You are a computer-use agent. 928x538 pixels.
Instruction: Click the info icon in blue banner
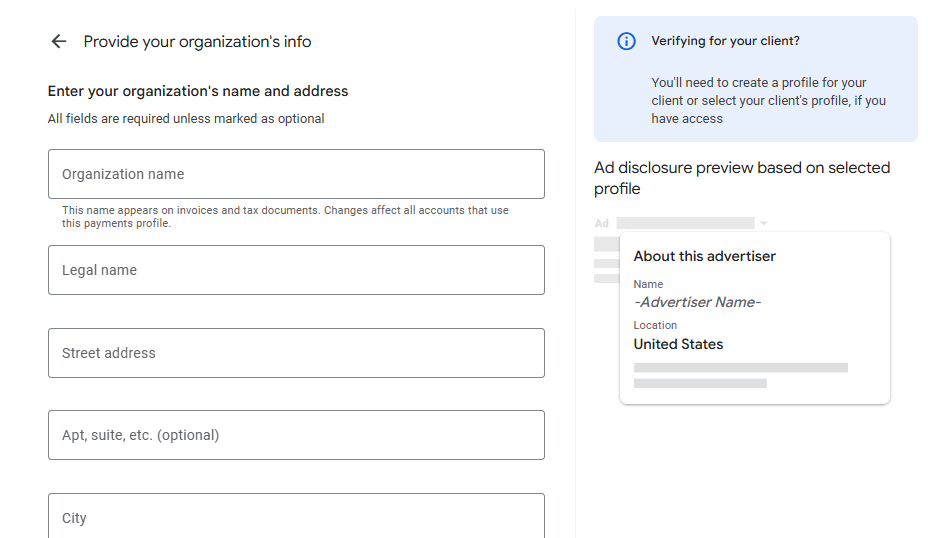(626, 41)
